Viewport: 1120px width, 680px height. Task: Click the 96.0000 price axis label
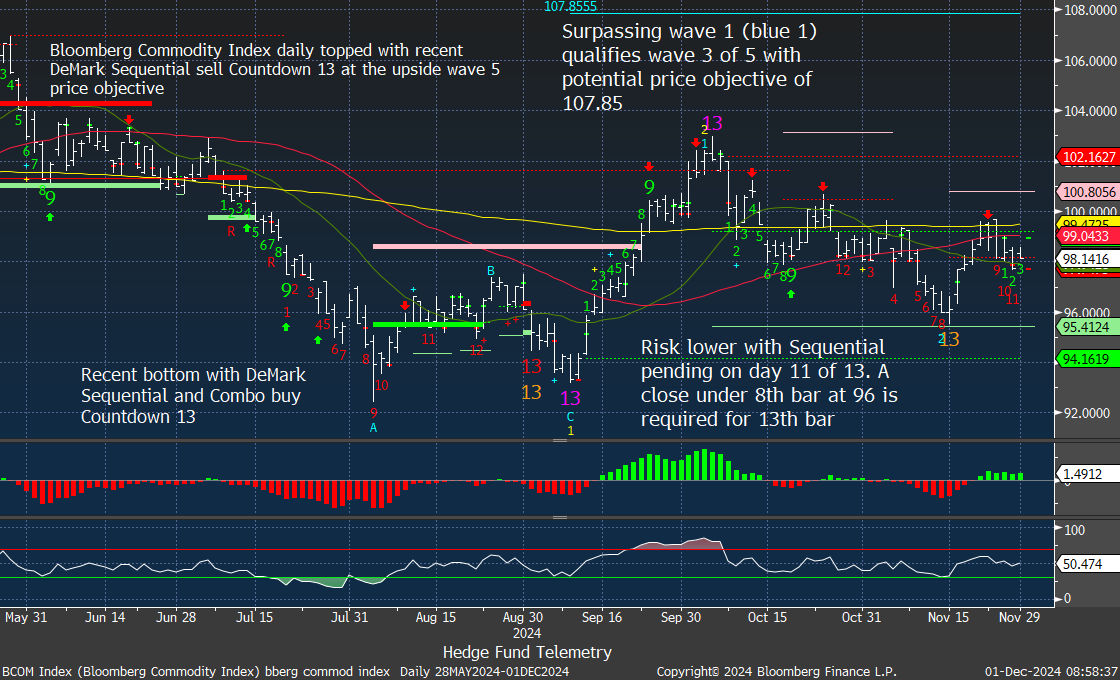click(x=1089, y=312)
